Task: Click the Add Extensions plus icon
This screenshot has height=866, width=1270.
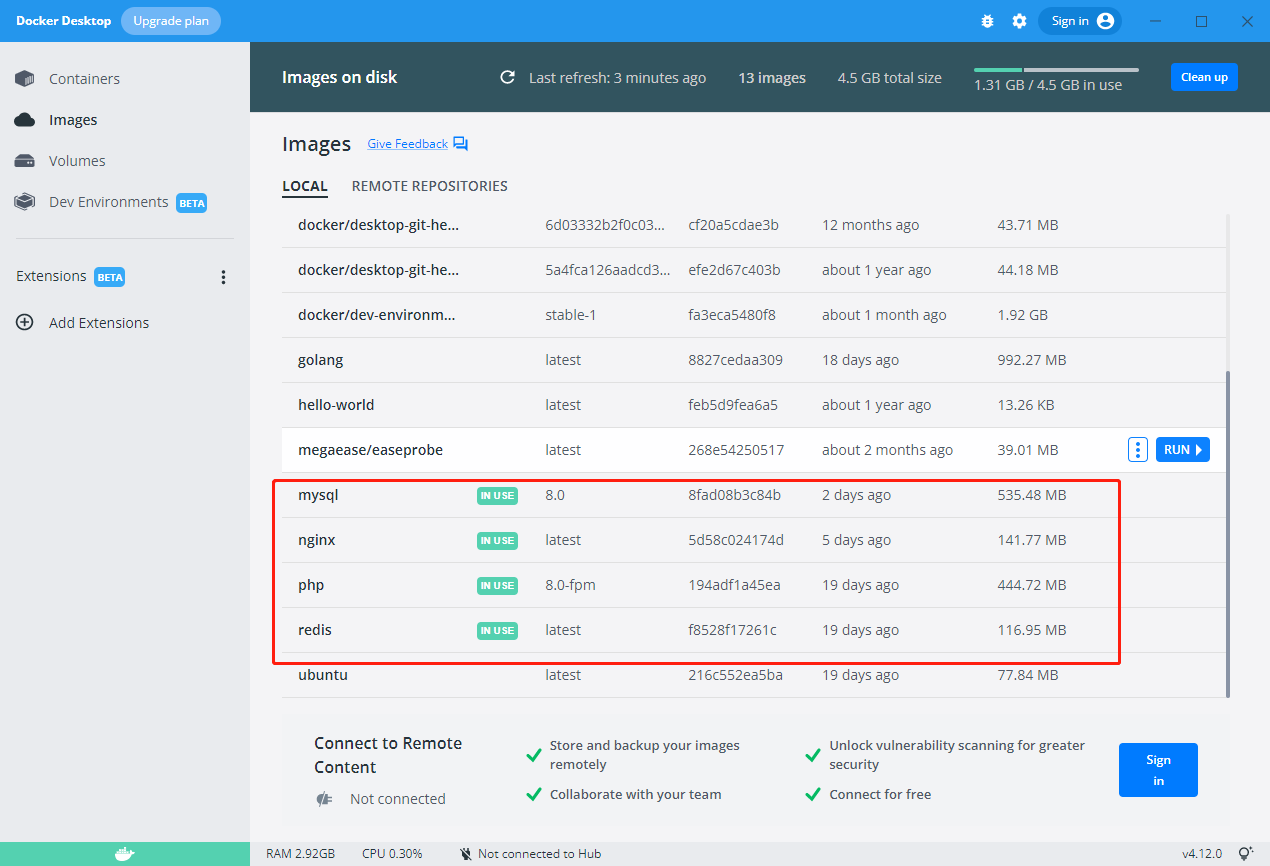Action: tap(25, 323)
